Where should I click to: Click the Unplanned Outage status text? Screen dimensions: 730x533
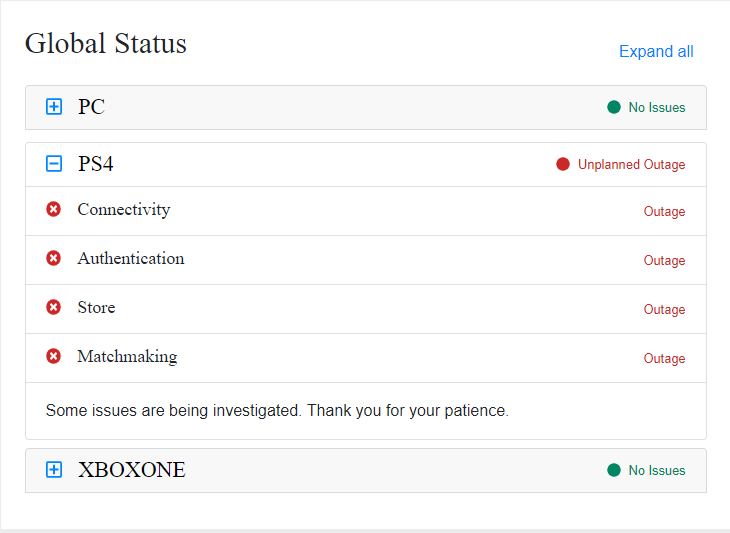[632, 165]
